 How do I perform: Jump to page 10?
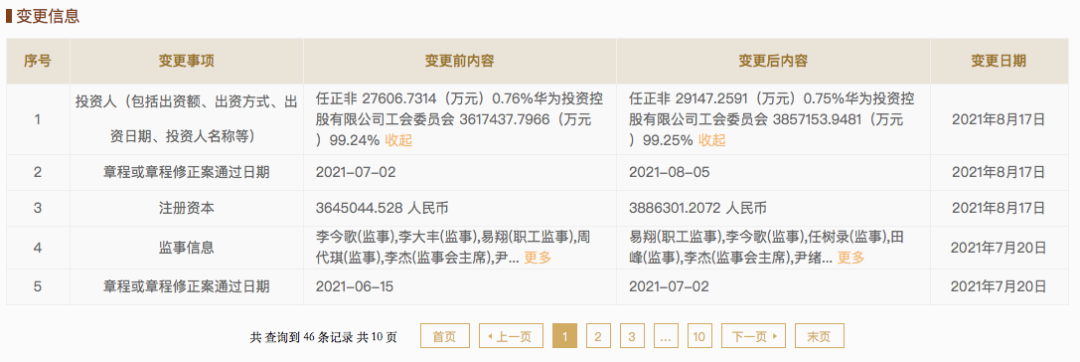pos(699,336)
